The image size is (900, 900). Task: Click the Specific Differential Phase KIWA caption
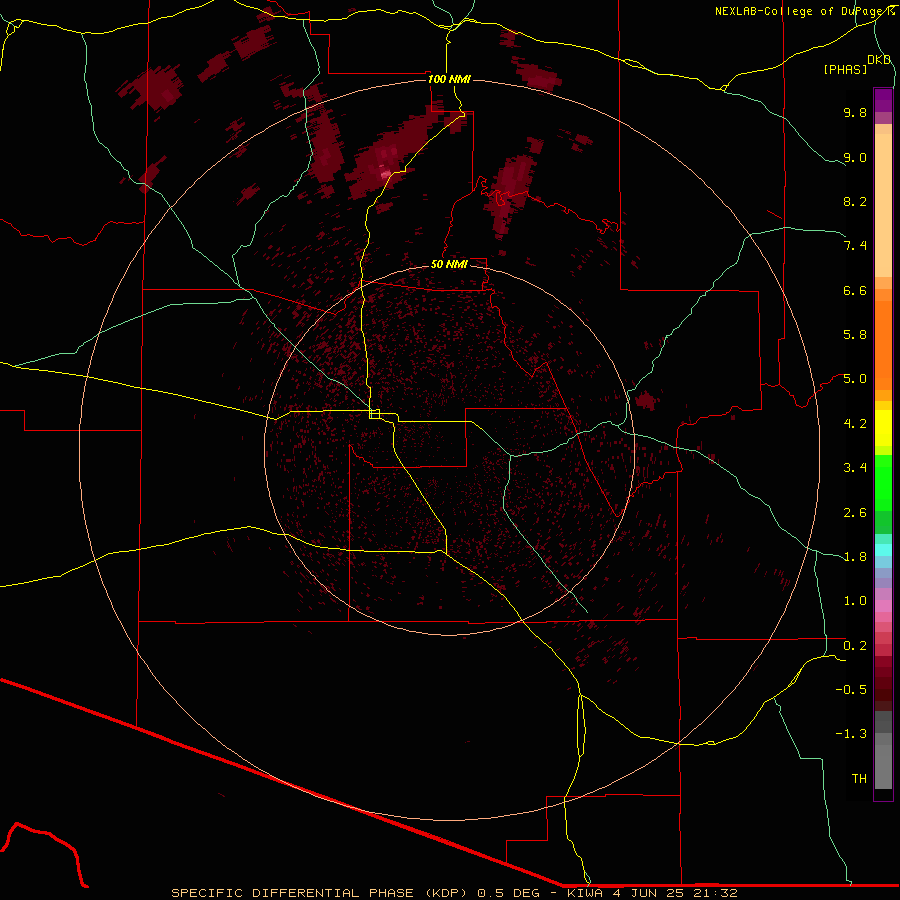tap(454, 893)
